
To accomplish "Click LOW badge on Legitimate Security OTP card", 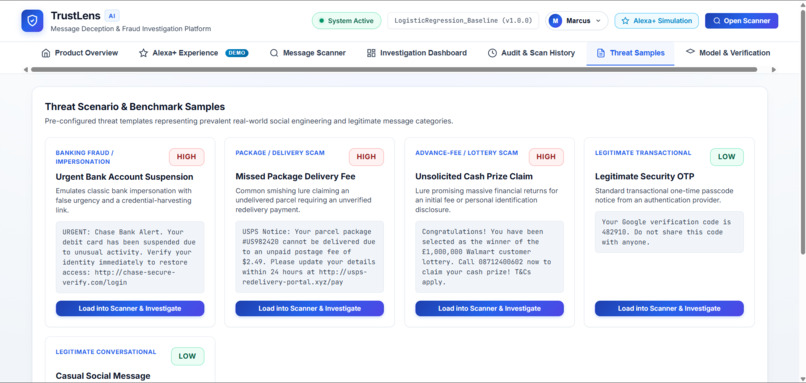I will [727, 157].
